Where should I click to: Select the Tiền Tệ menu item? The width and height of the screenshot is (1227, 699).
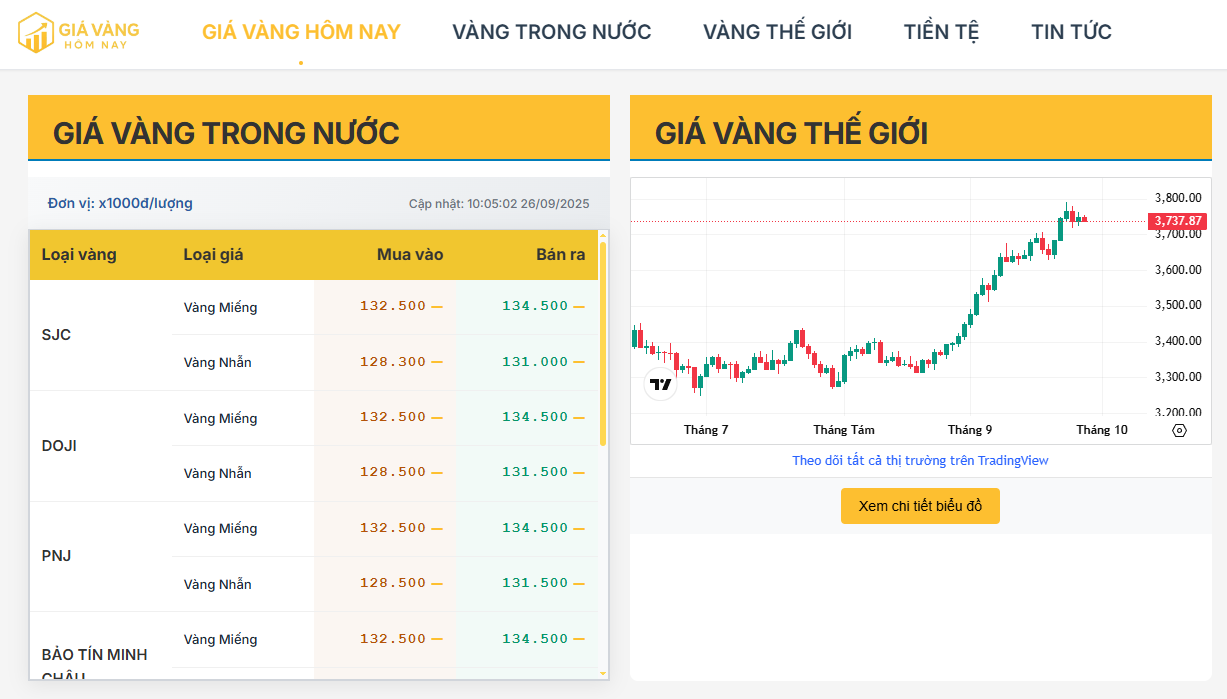pyautogui.click(x=941, y=32)
